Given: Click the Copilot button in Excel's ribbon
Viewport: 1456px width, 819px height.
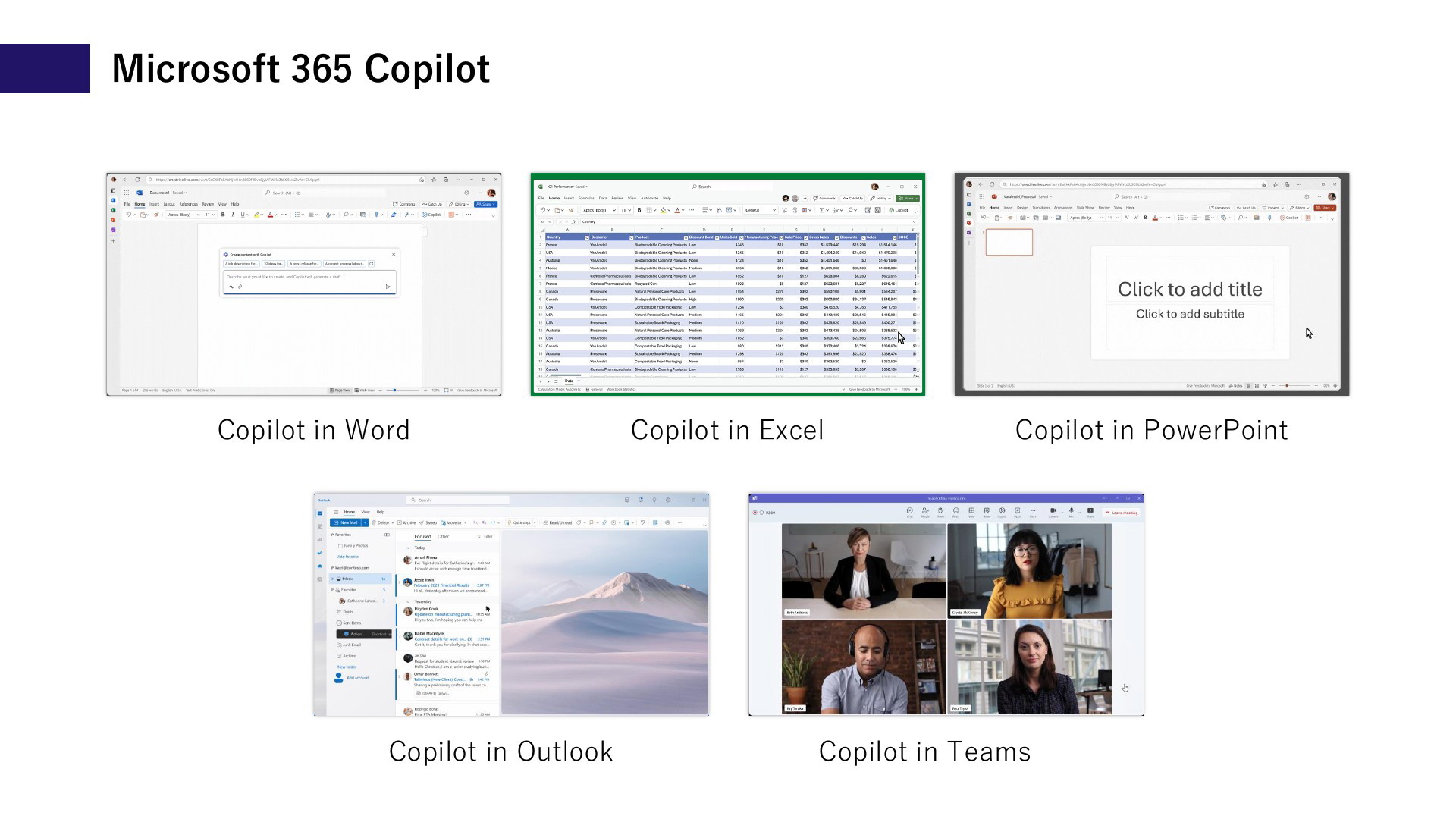Looking at the screenshot, I should [x=899, y=210].
